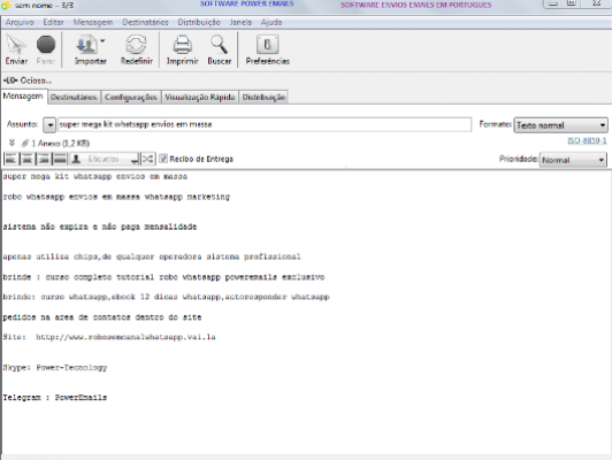Click the ISO-8859-1 encoding link
Viewport: 612px width, 460px height.
pyautogui.click(x=587, y=141)
